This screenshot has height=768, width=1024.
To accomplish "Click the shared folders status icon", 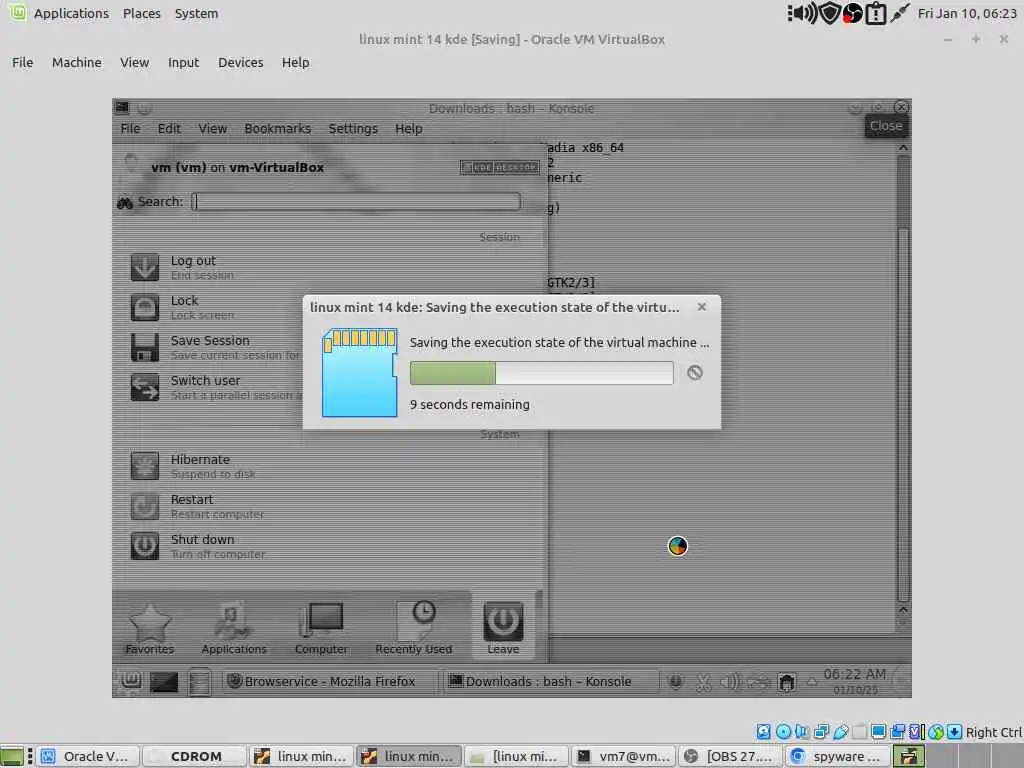I will click(x=859, y=732).
